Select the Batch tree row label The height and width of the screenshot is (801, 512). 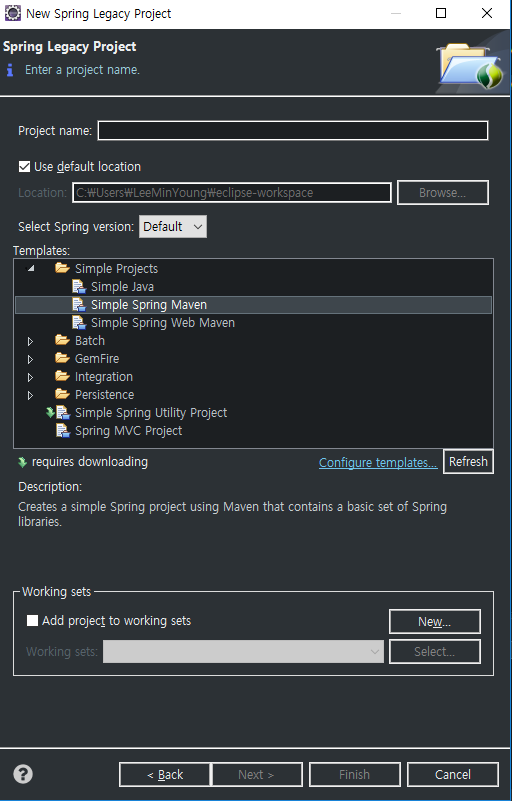pos(90,340)
